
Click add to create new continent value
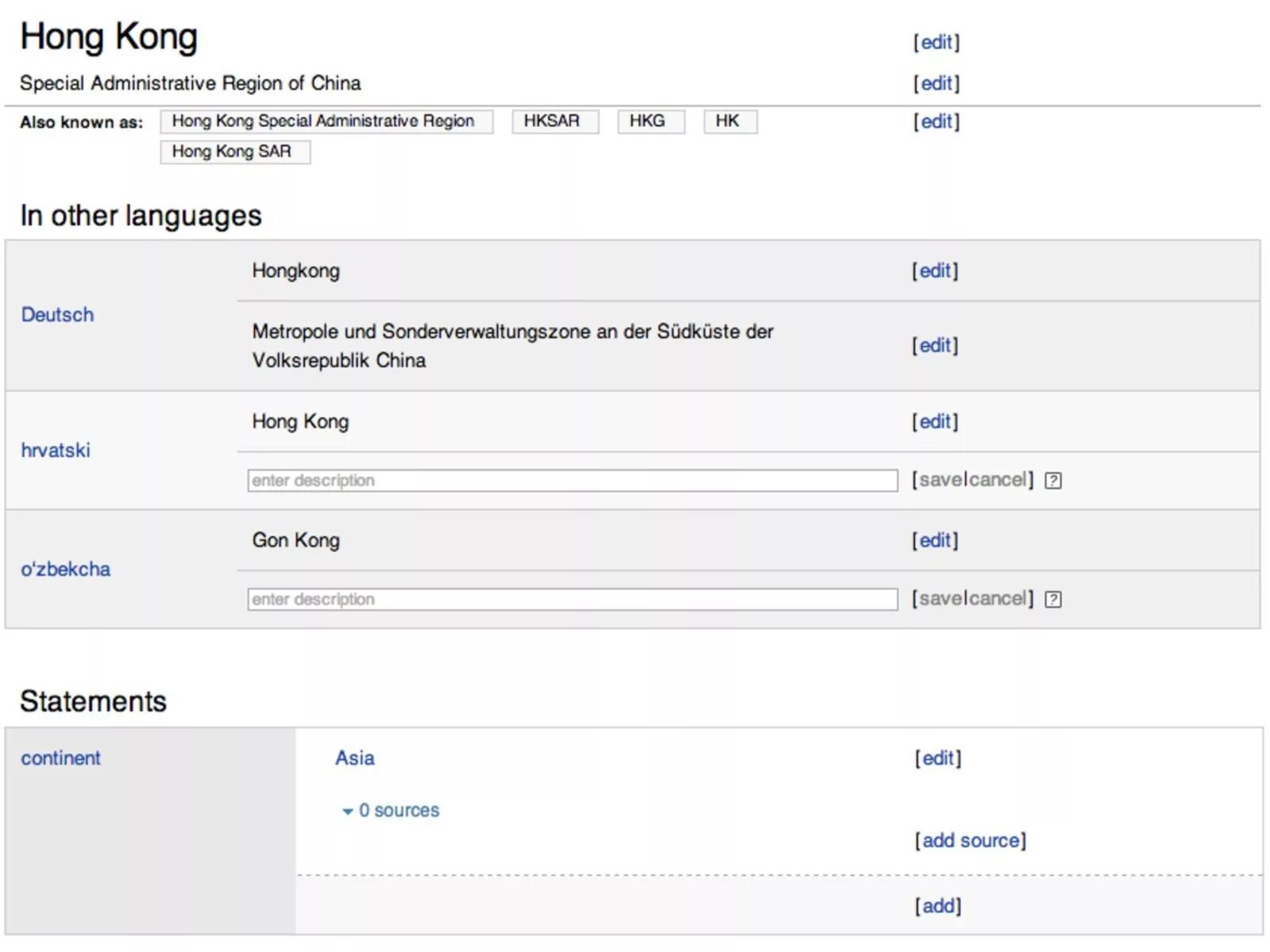tap(937, 906)
